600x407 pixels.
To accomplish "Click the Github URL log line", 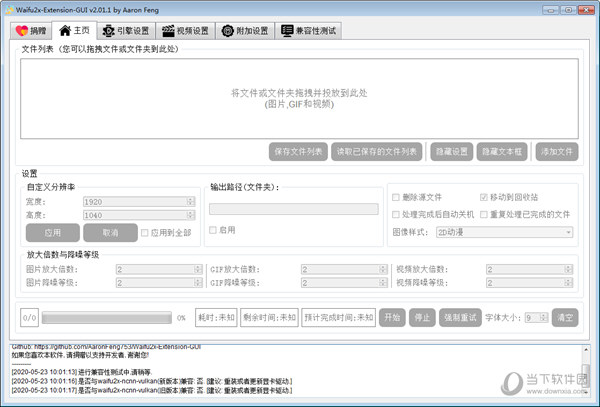I will pyautogui.click(x=106, y=347).
